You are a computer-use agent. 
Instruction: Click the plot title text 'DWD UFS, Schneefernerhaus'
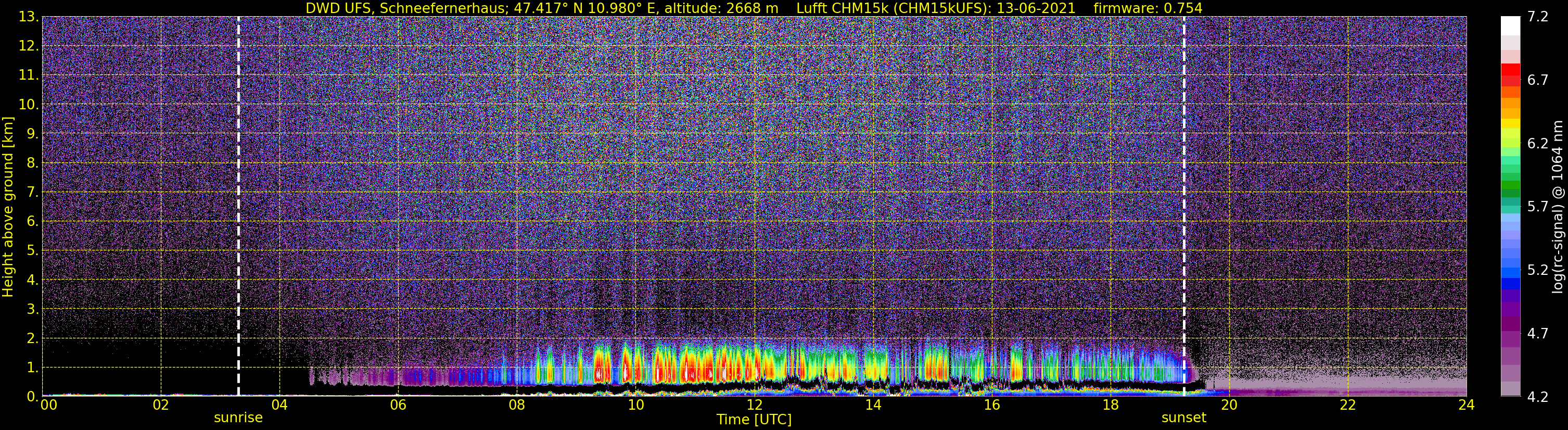(x=406, y=8)
